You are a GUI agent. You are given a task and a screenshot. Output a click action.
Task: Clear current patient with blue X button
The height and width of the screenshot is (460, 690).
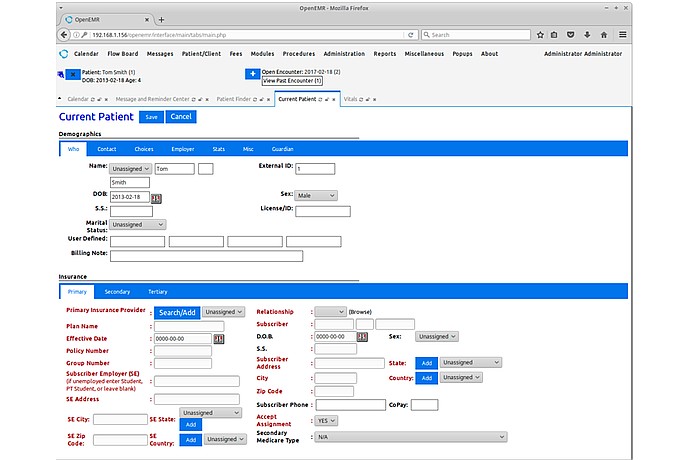pyautogui.click(x=73, y=75)
